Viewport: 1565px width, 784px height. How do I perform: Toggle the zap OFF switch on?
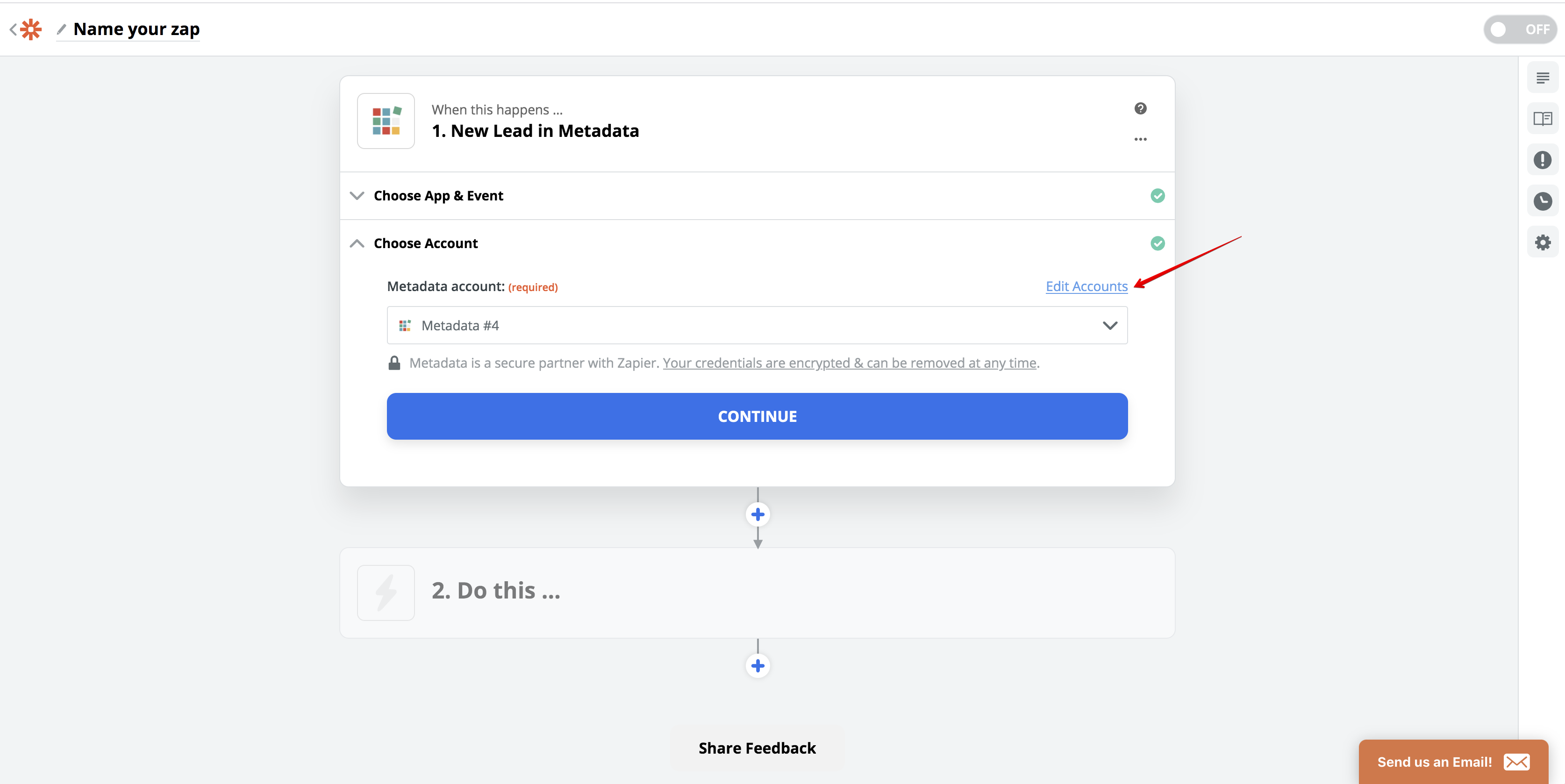[1519, 29]
